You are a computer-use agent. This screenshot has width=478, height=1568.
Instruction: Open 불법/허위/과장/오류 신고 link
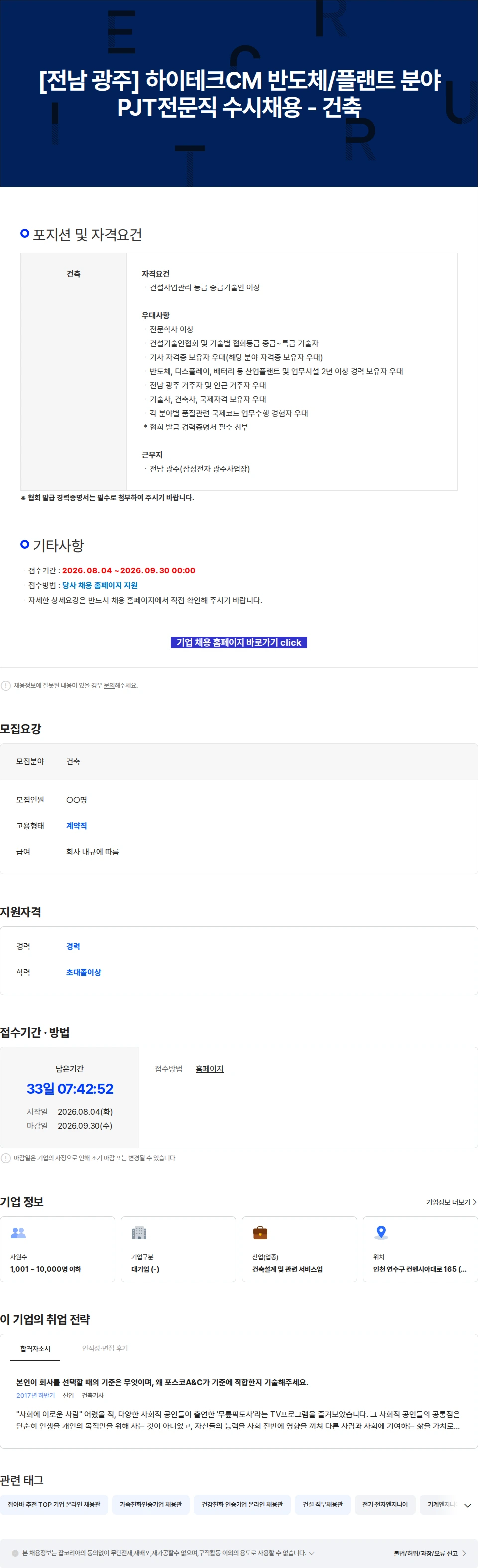[425, 1553]
